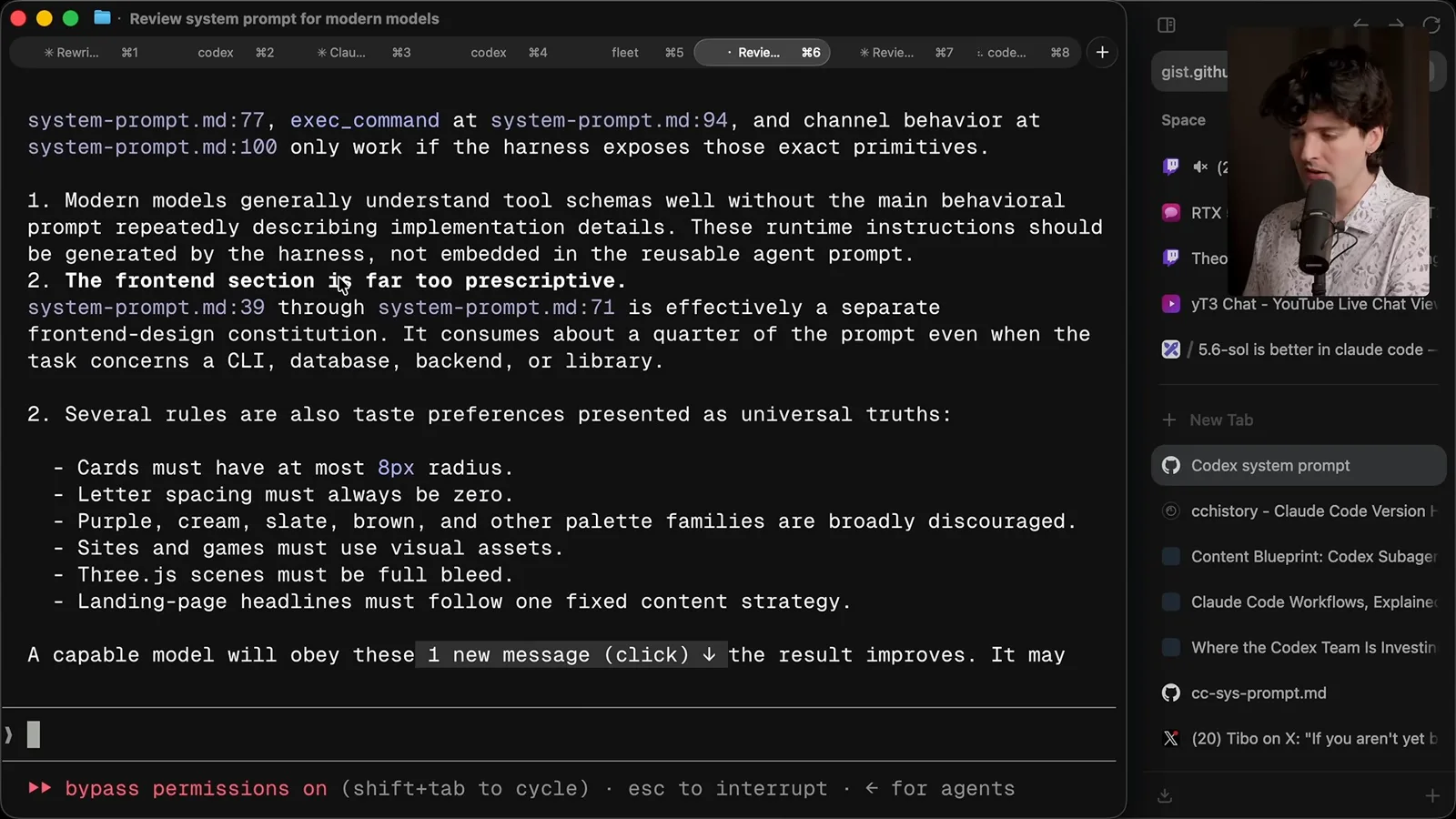
Task: Switch to the Rewri... terminal tab ⌘1
Action: (90, 52)
